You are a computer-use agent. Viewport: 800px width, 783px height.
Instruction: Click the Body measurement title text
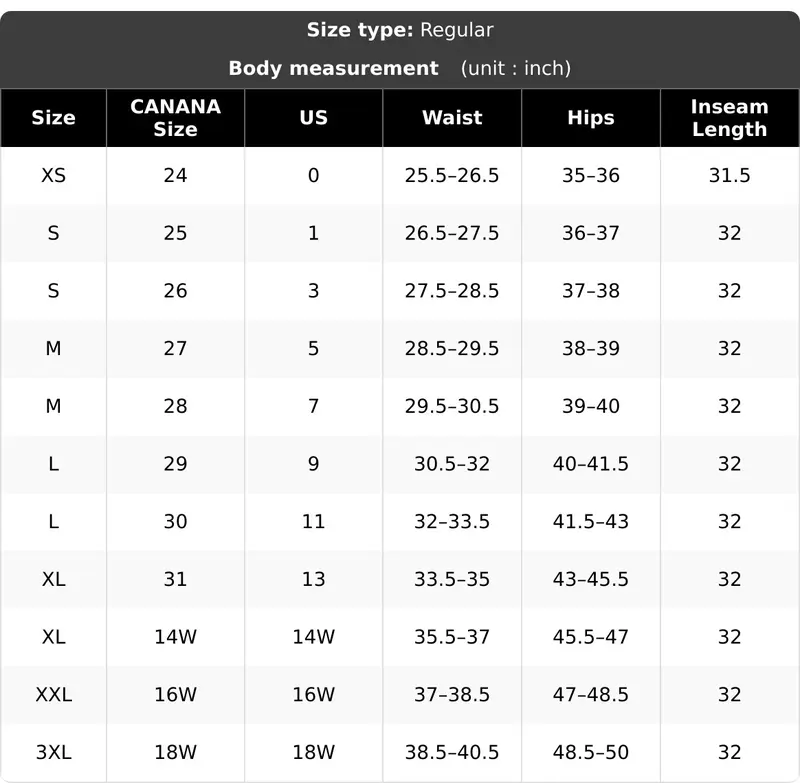pyautogui.click(x=333, y=68)
